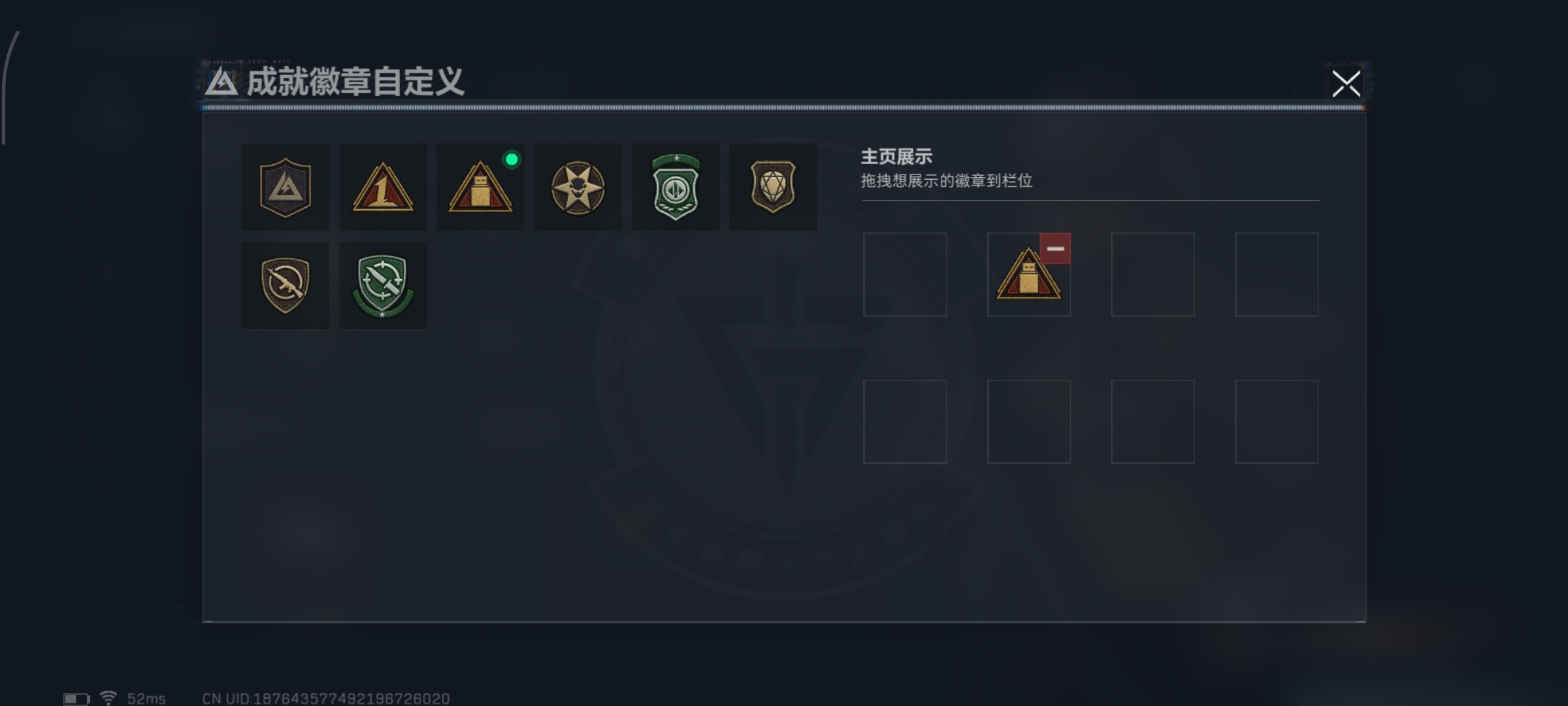1568x706 pixels.
Task: Click the first empty display slot
Action: pos(905,275)
